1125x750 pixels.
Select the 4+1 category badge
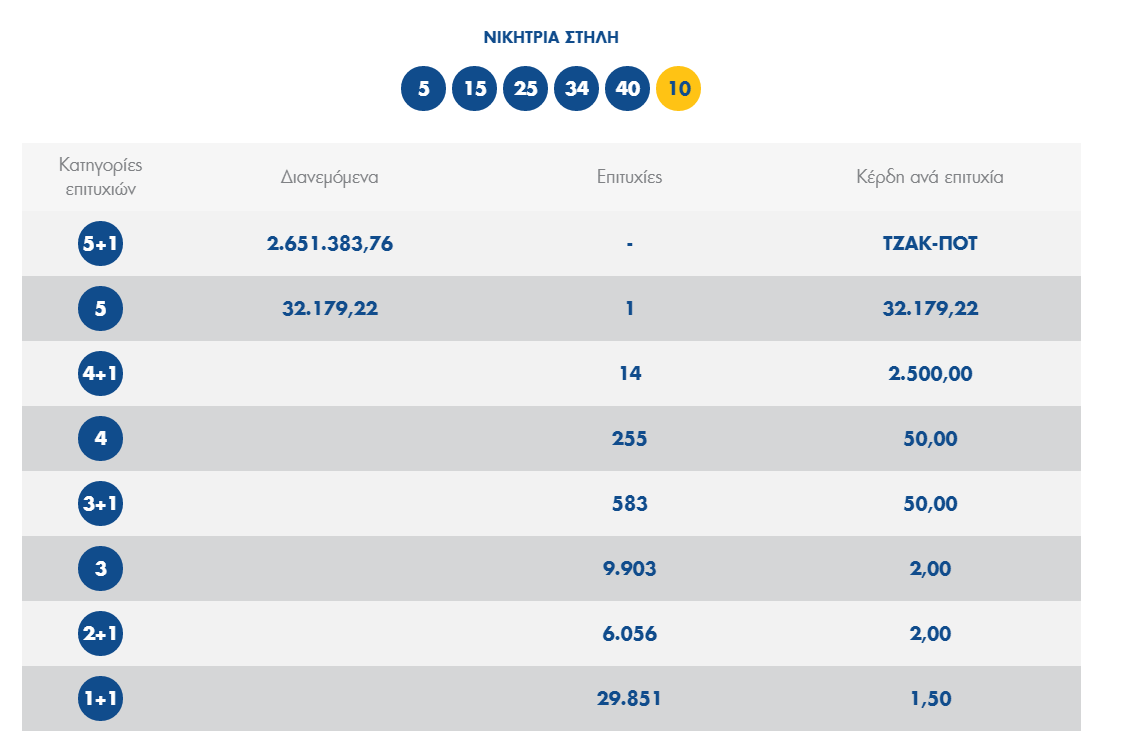pos(100,374)
